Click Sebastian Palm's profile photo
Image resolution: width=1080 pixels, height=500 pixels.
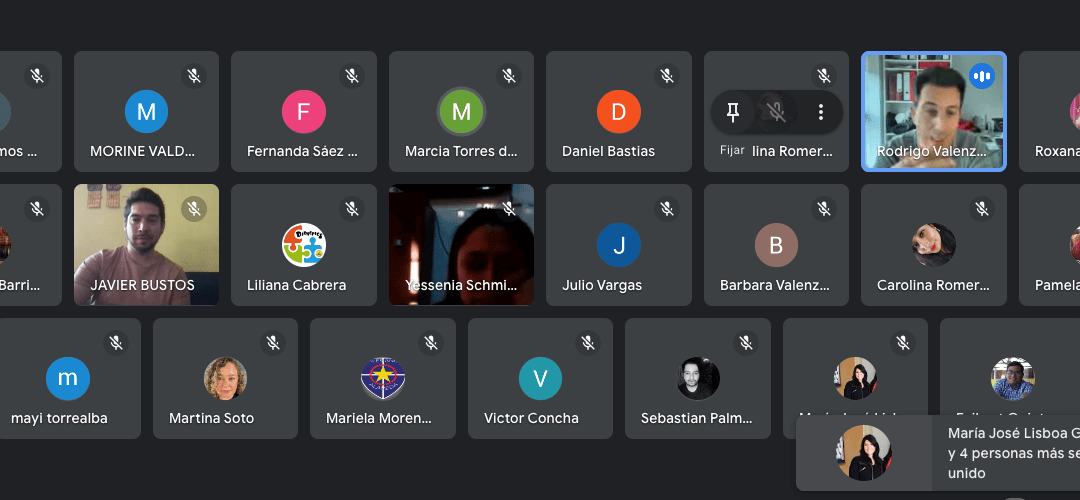[x=698, y=378]
